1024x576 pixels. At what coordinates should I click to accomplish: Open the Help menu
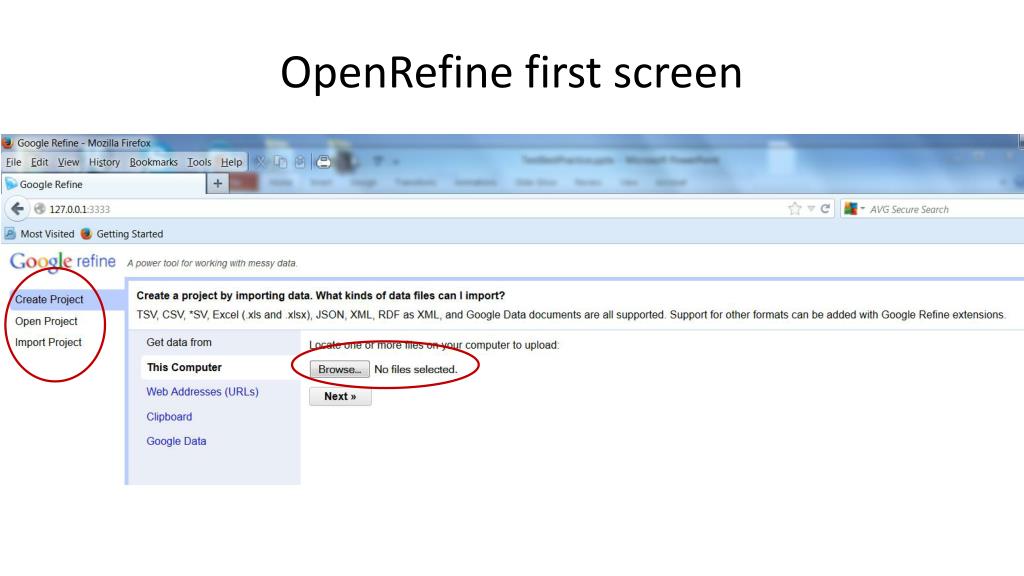coord(231,162)
